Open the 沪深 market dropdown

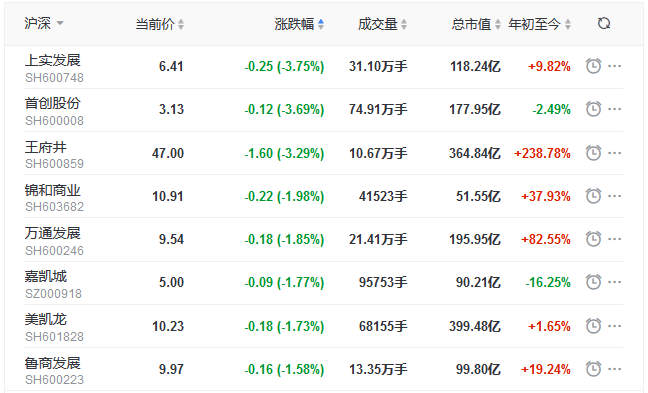pyautogui.click(x=44, y=23)
